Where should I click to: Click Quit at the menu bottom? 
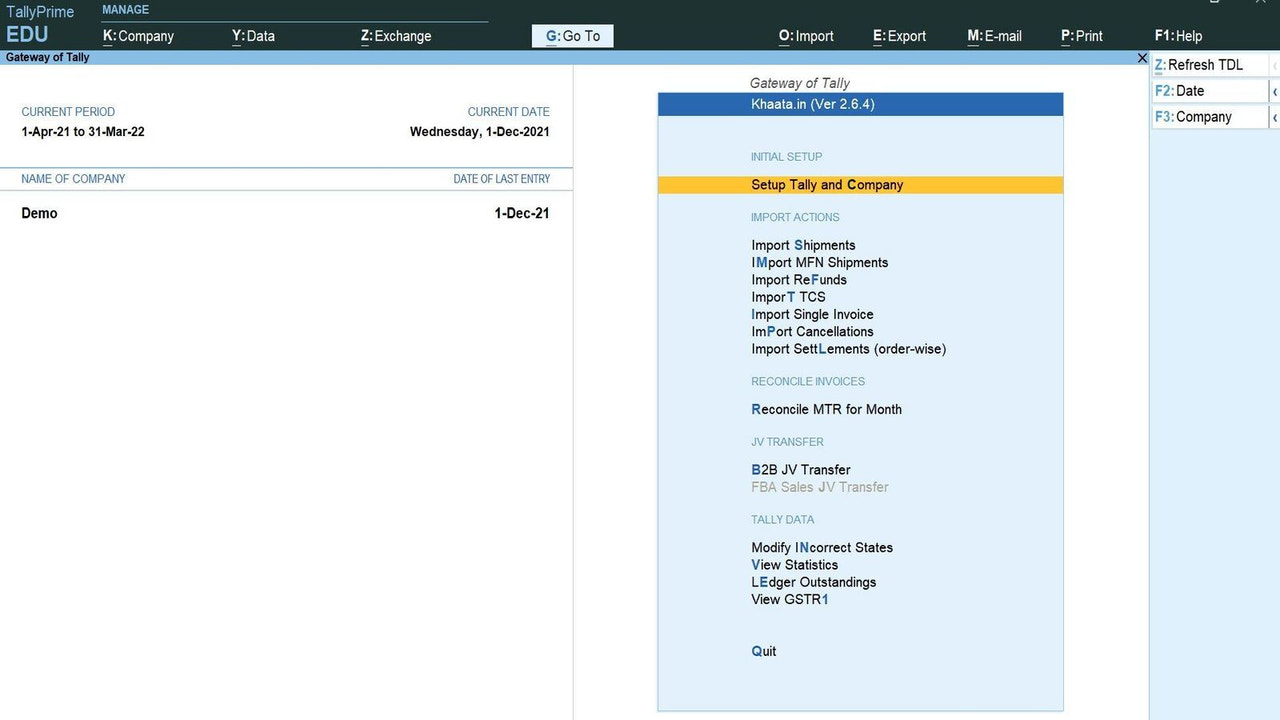tap(763, 651)
